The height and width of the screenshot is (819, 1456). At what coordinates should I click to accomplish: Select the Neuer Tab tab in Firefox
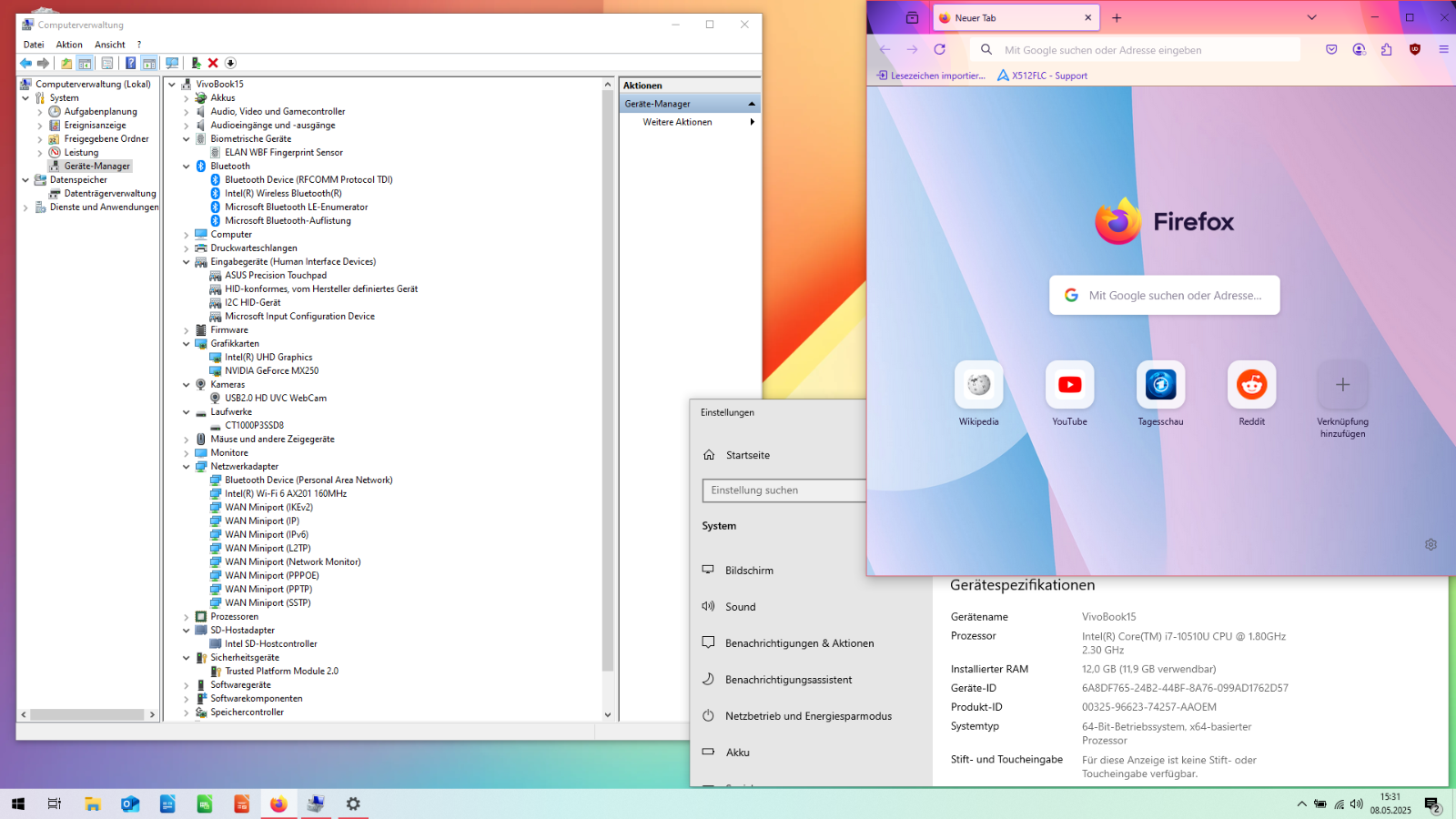(1016, 17)
